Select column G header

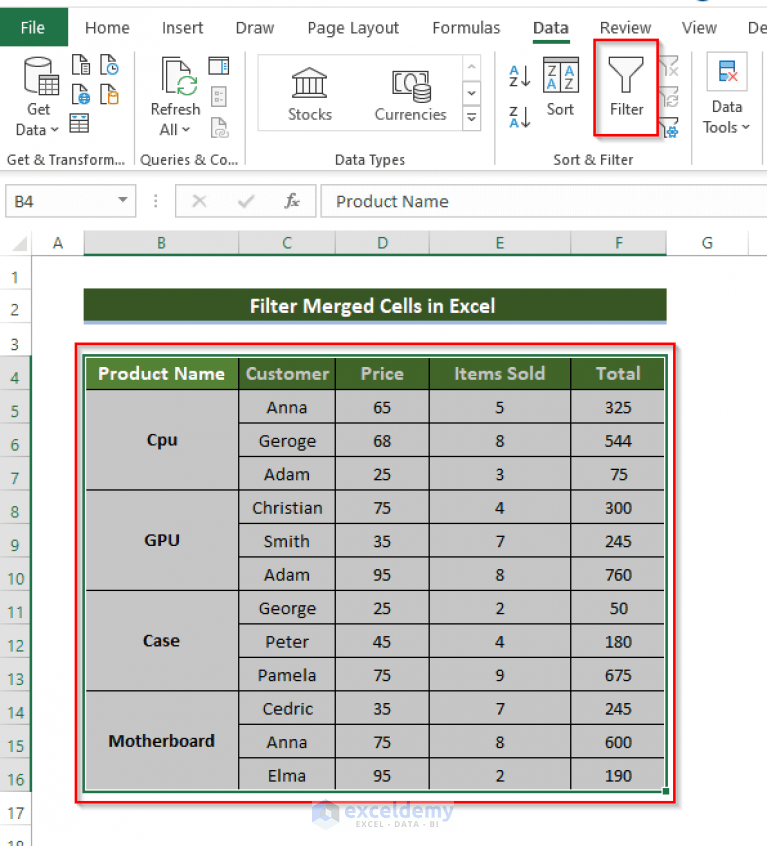tap(707, 243)
